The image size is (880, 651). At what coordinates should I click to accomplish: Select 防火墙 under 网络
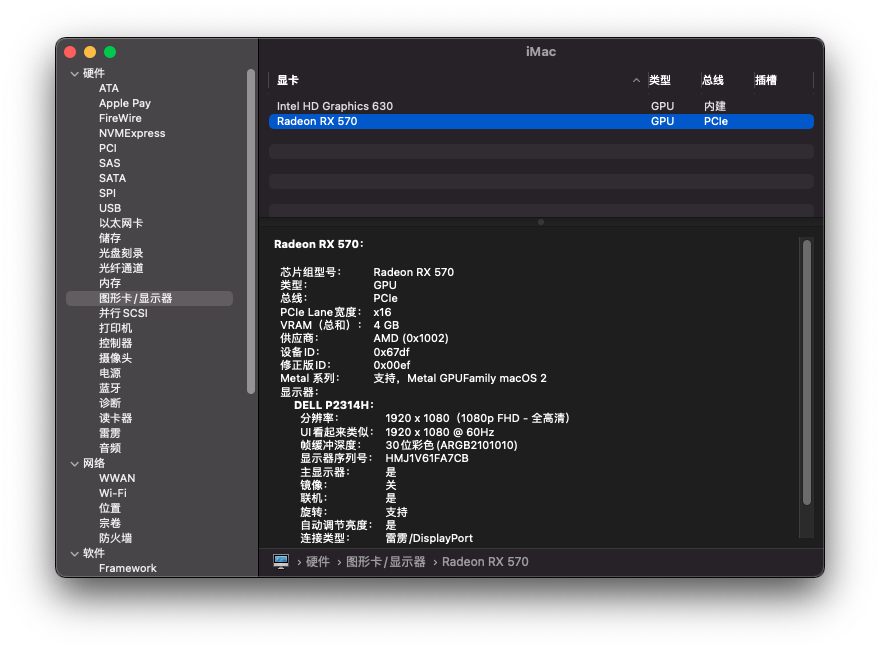click(115, 538)
